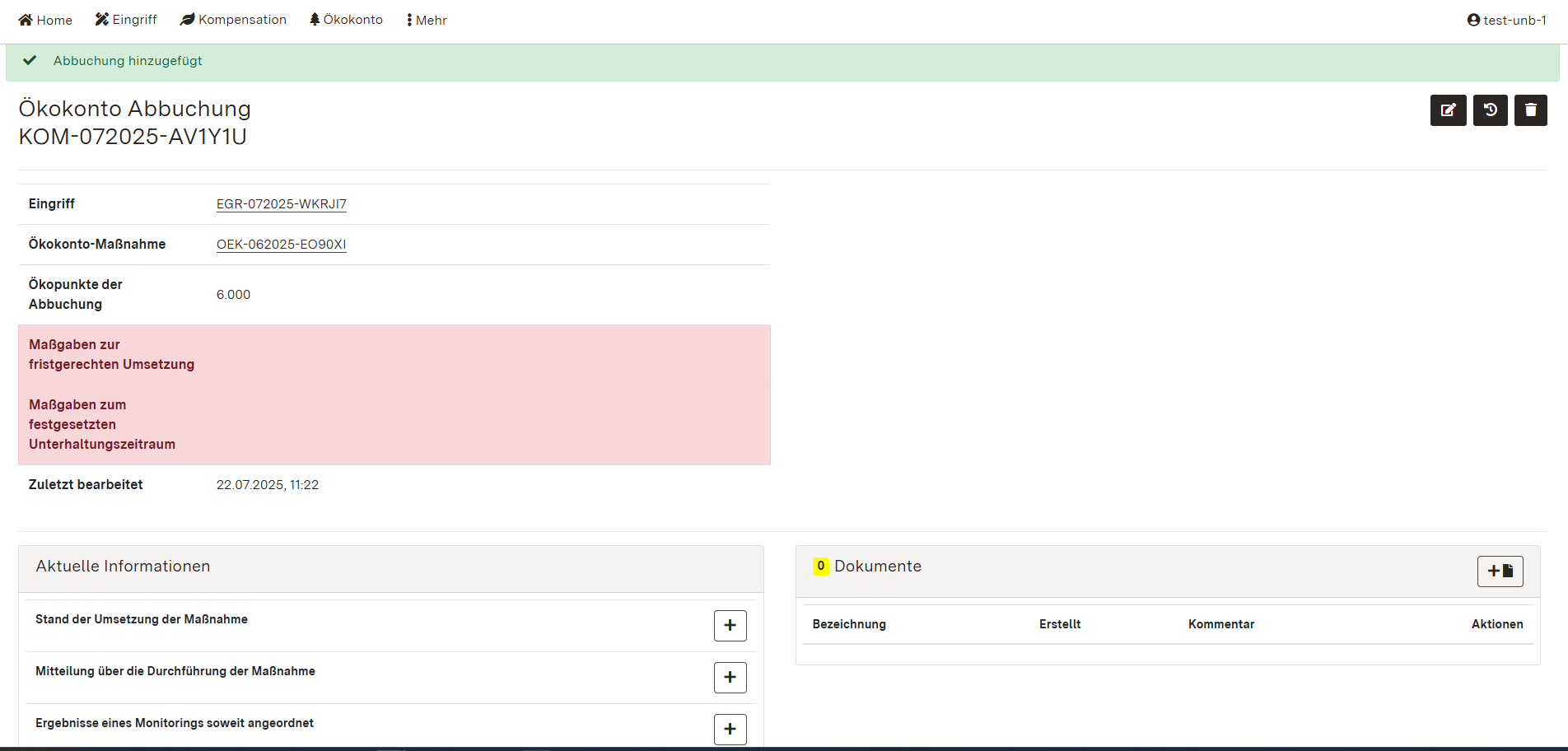The image size is (1568, 751).
Task: Click the checkmark icon in the green banner
Action: coord(30,59)
